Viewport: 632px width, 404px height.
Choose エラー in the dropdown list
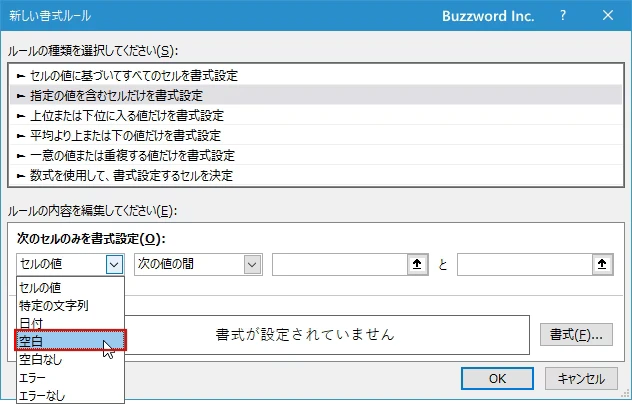click(x=70, y=378)
